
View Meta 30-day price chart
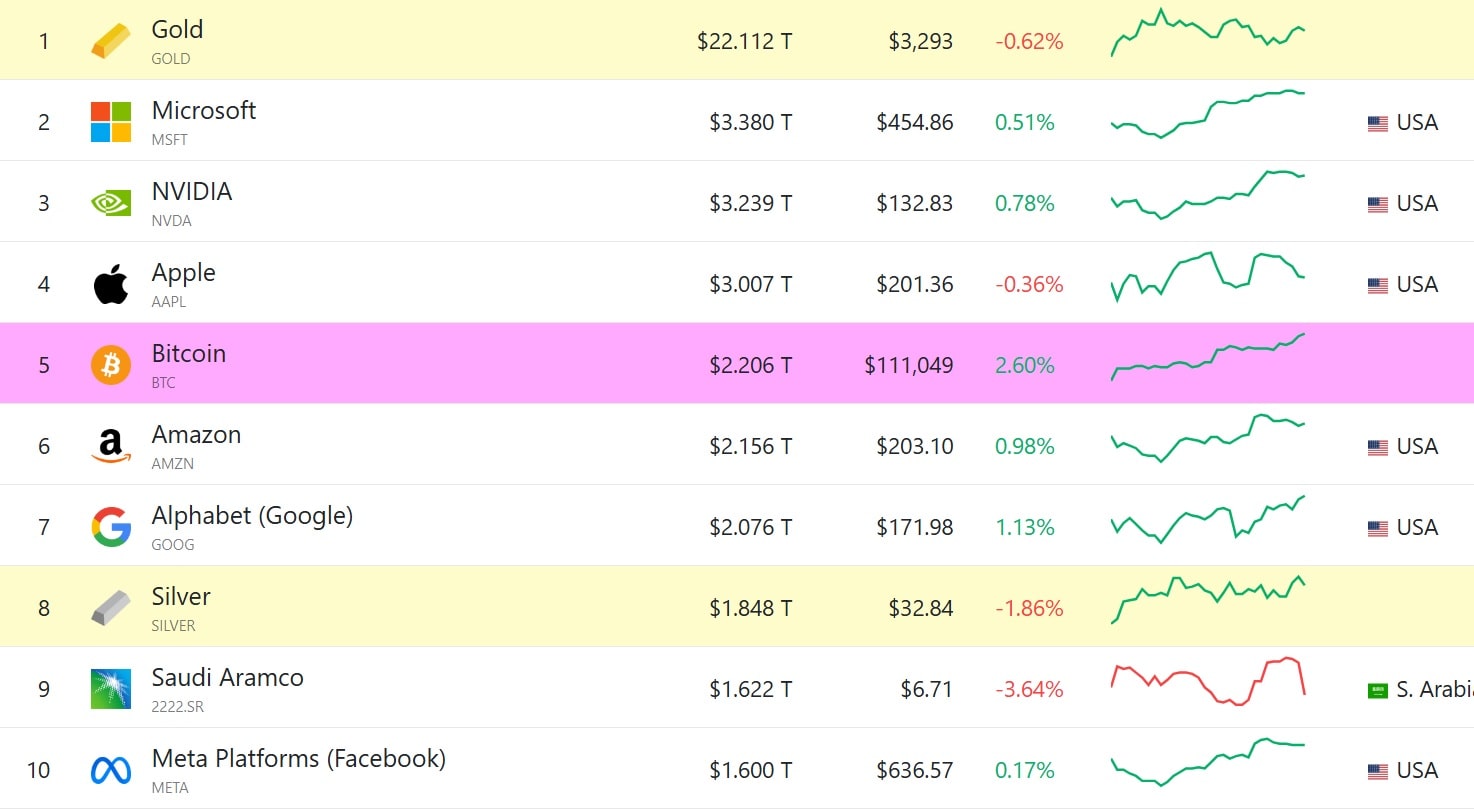[1208, 762]
